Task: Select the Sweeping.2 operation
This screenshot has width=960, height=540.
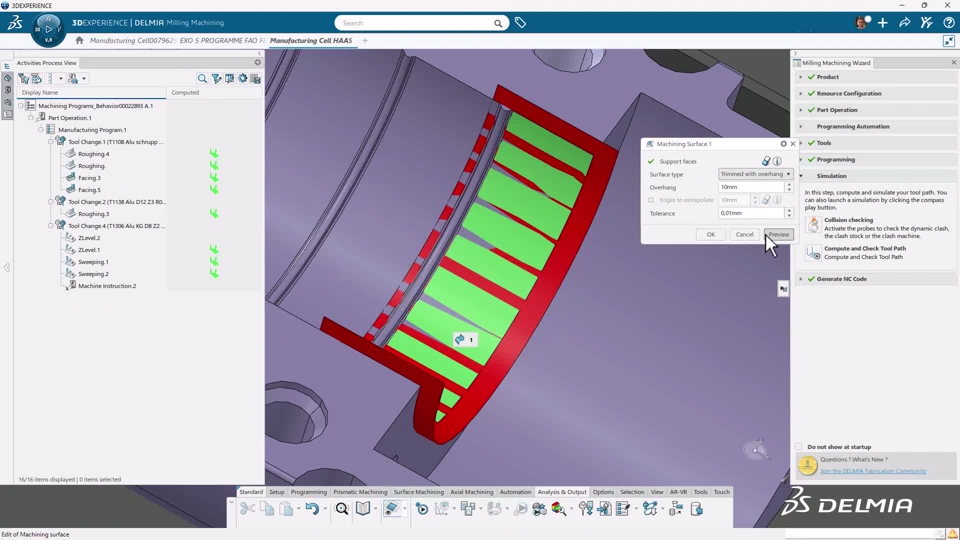Action: [x=93, y=274]
